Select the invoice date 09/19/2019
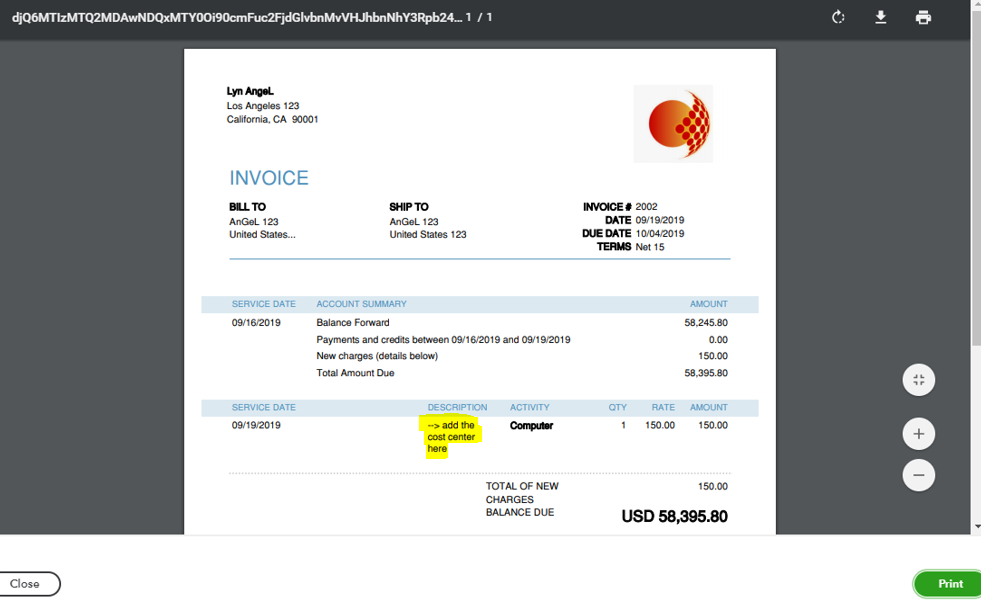The width and height of the screenshot is (981, 611). point(660,220)
